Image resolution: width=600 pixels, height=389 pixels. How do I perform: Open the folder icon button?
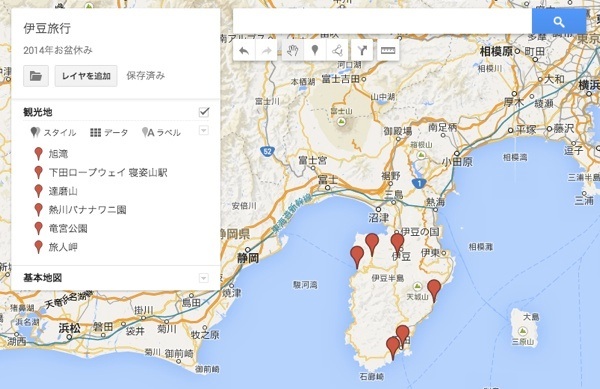[x=36, y=76]
